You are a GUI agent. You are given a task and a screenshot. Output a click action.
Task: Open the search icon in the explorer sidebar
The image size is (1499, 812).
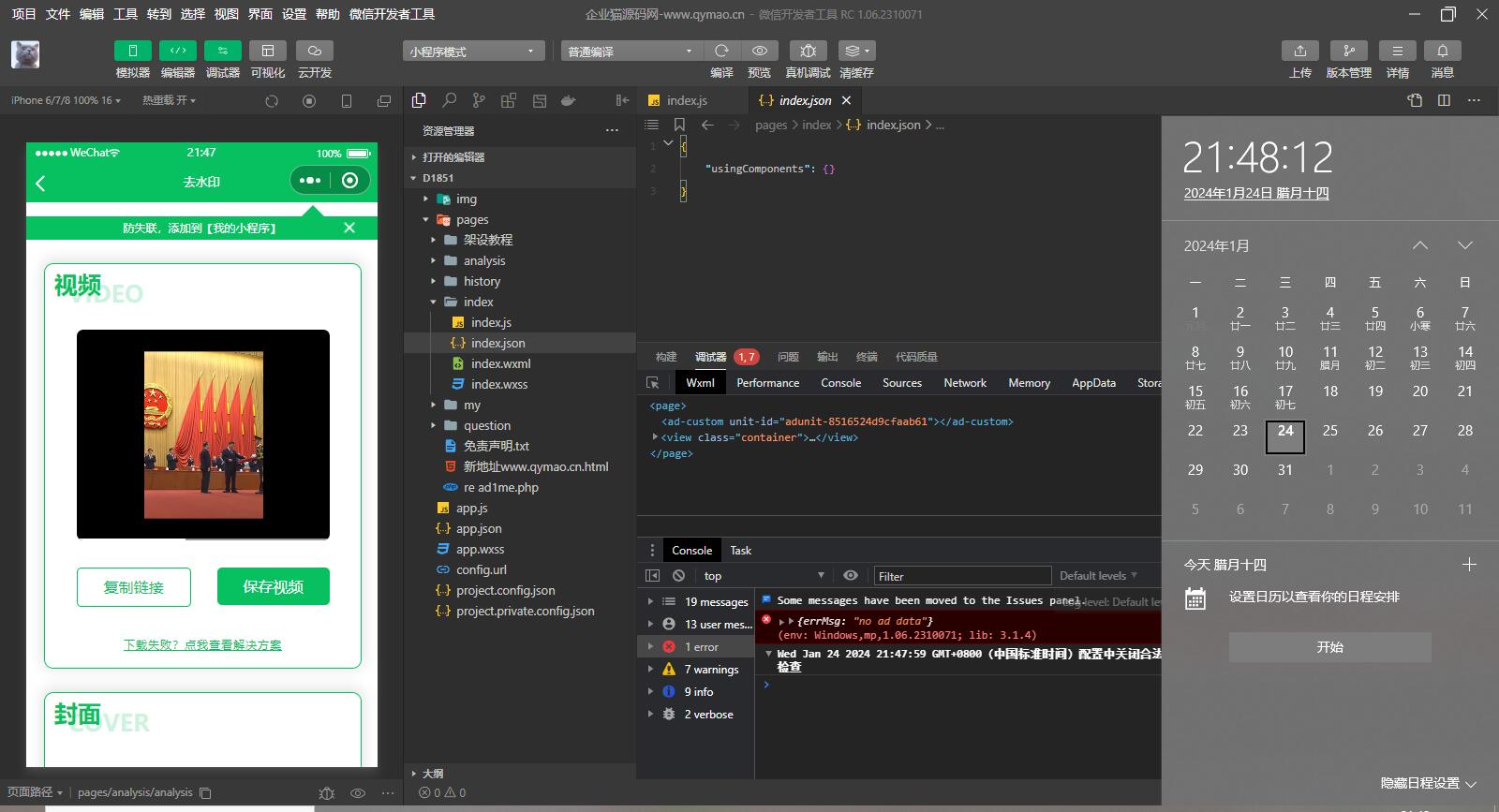tap(450, 100)
